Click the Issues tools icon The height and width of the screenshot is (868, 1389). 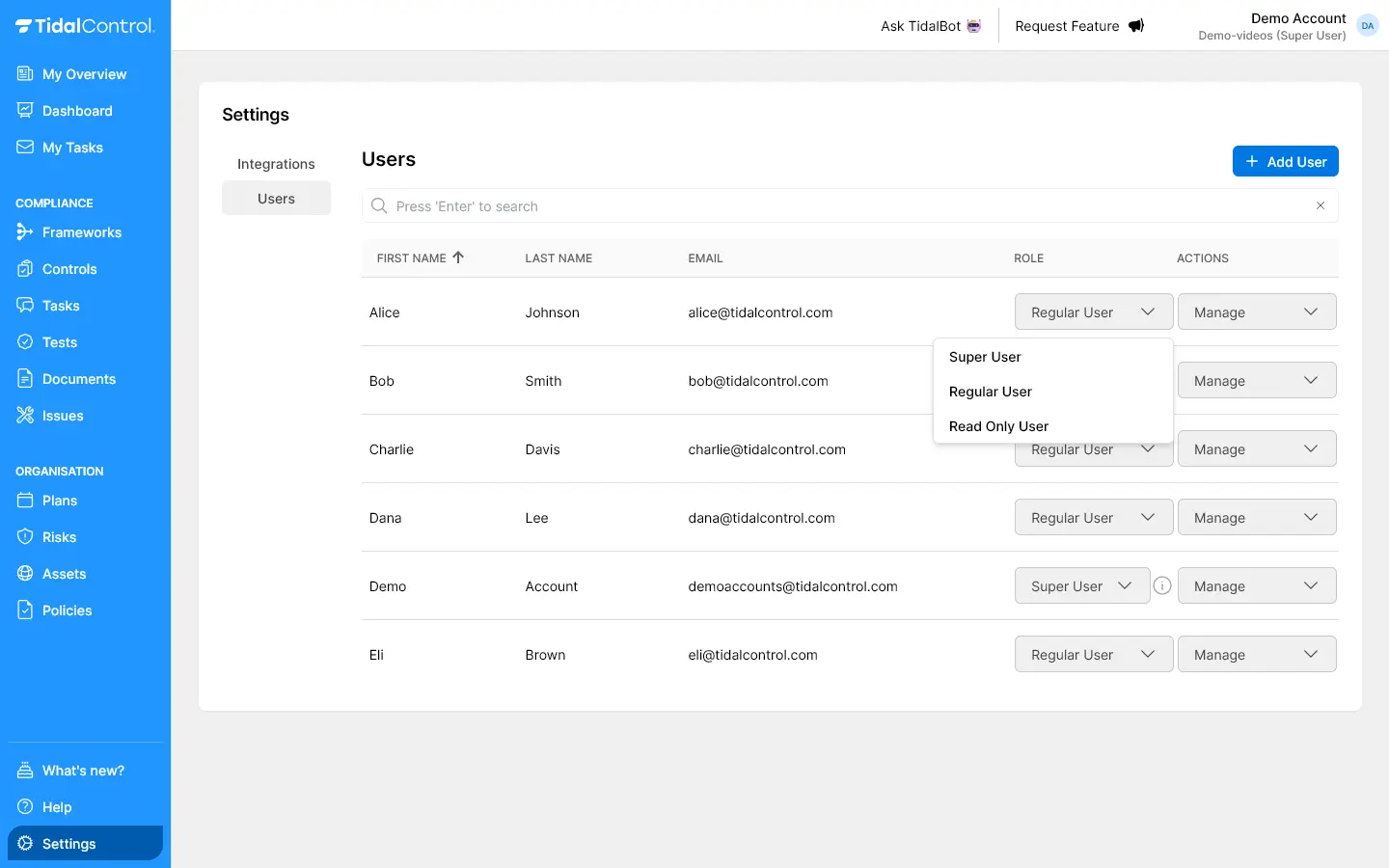[x=25, y=416]
